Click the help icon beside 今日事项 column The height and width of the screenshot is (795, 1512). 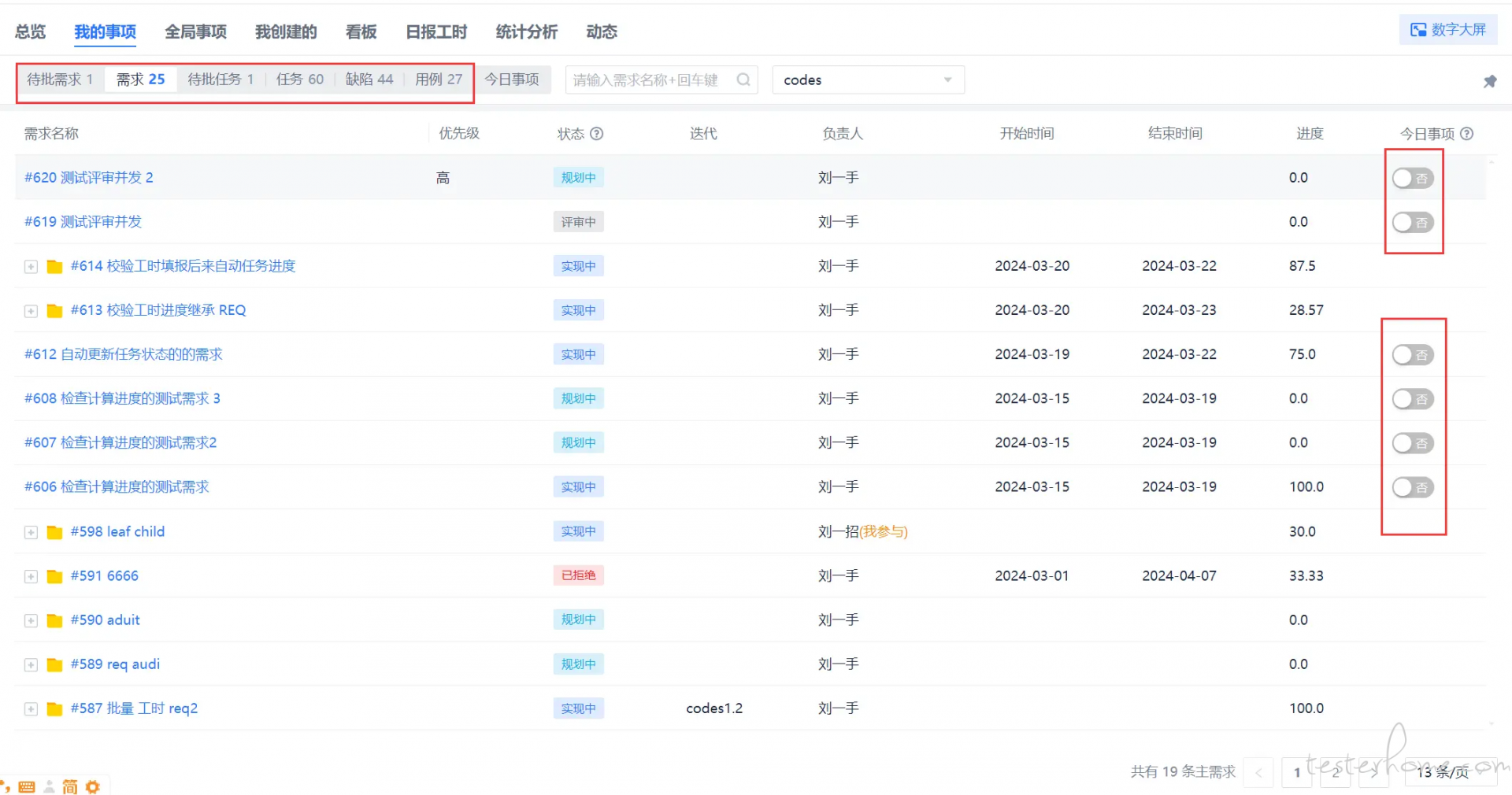(x=1468, y=134)
